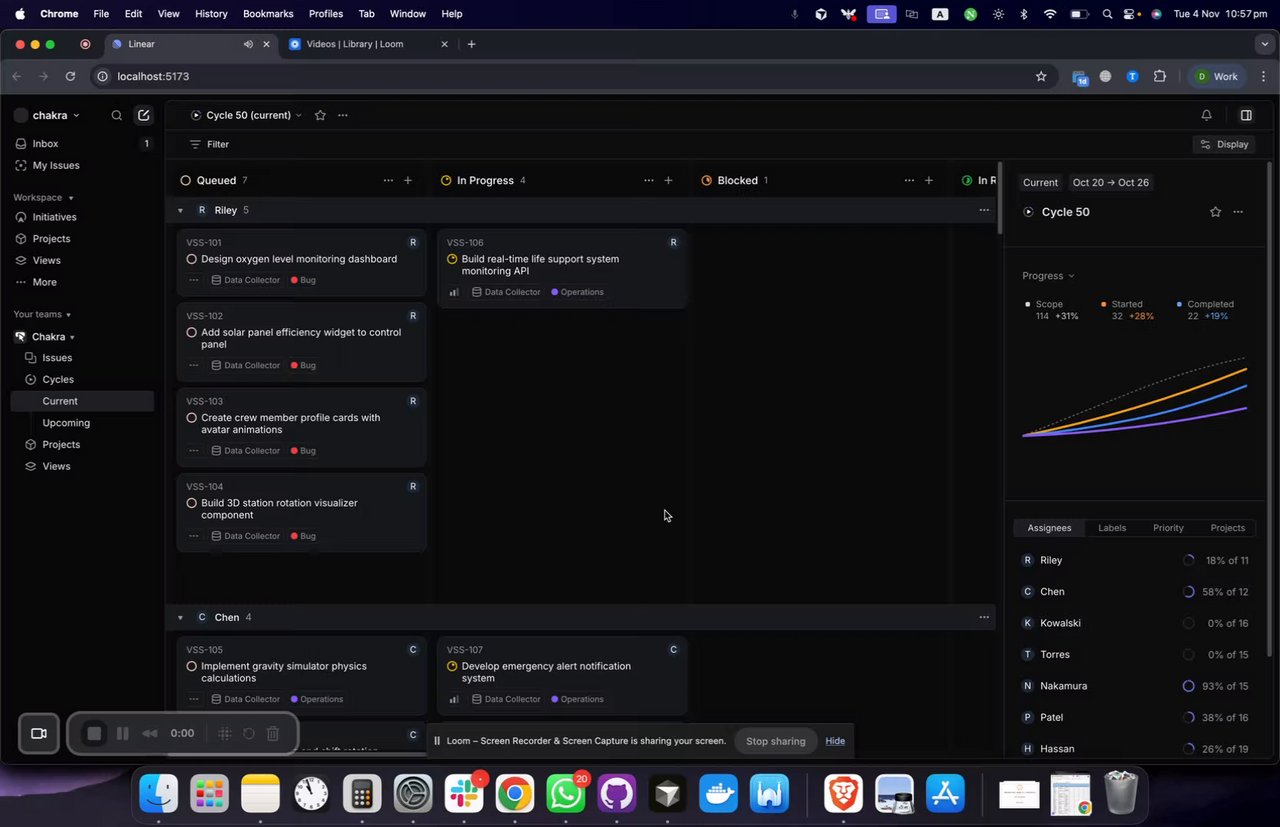Image resolution: width=1280 pixels, height=827 pixels.
Task: Open assignee avatar on VSS-105 card
Action: click(x=413, y=650)
